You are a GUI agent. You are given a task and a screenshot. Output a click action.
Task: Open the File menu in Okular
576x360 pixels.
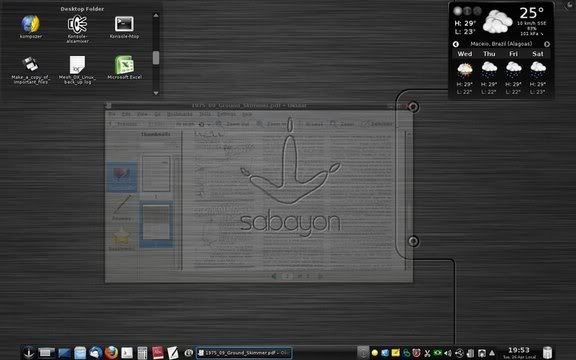112,114
